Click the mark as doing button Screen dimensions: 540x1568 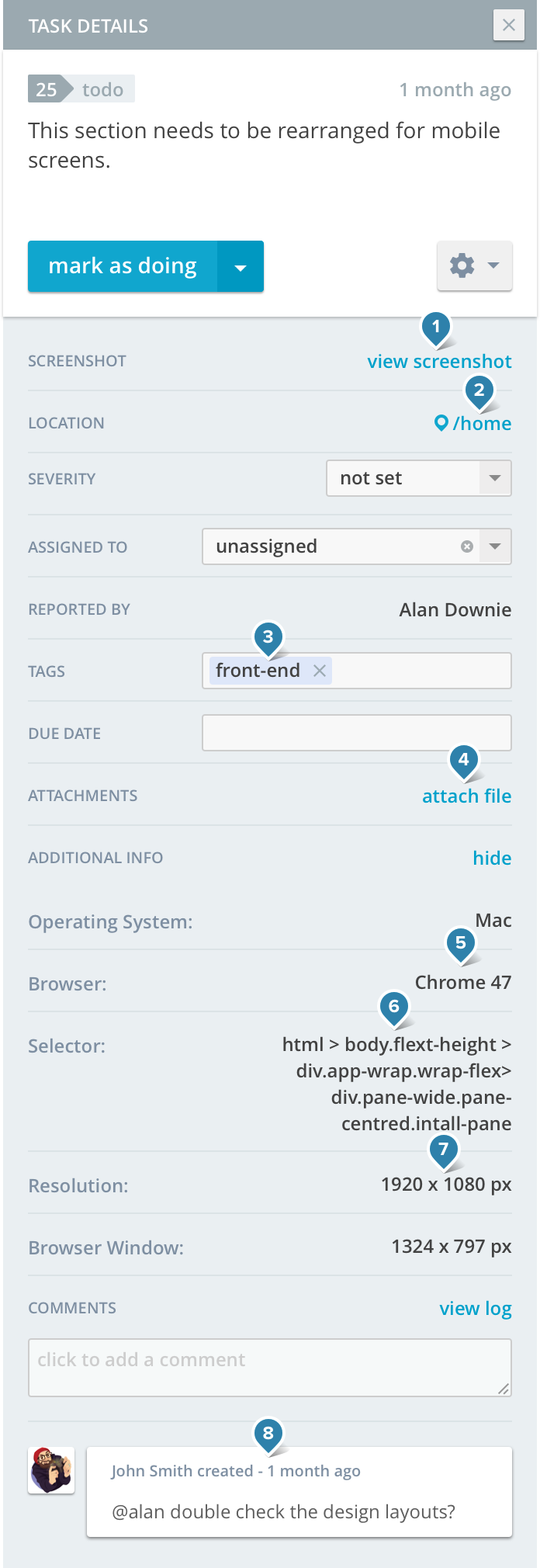[x=123, y=266]
